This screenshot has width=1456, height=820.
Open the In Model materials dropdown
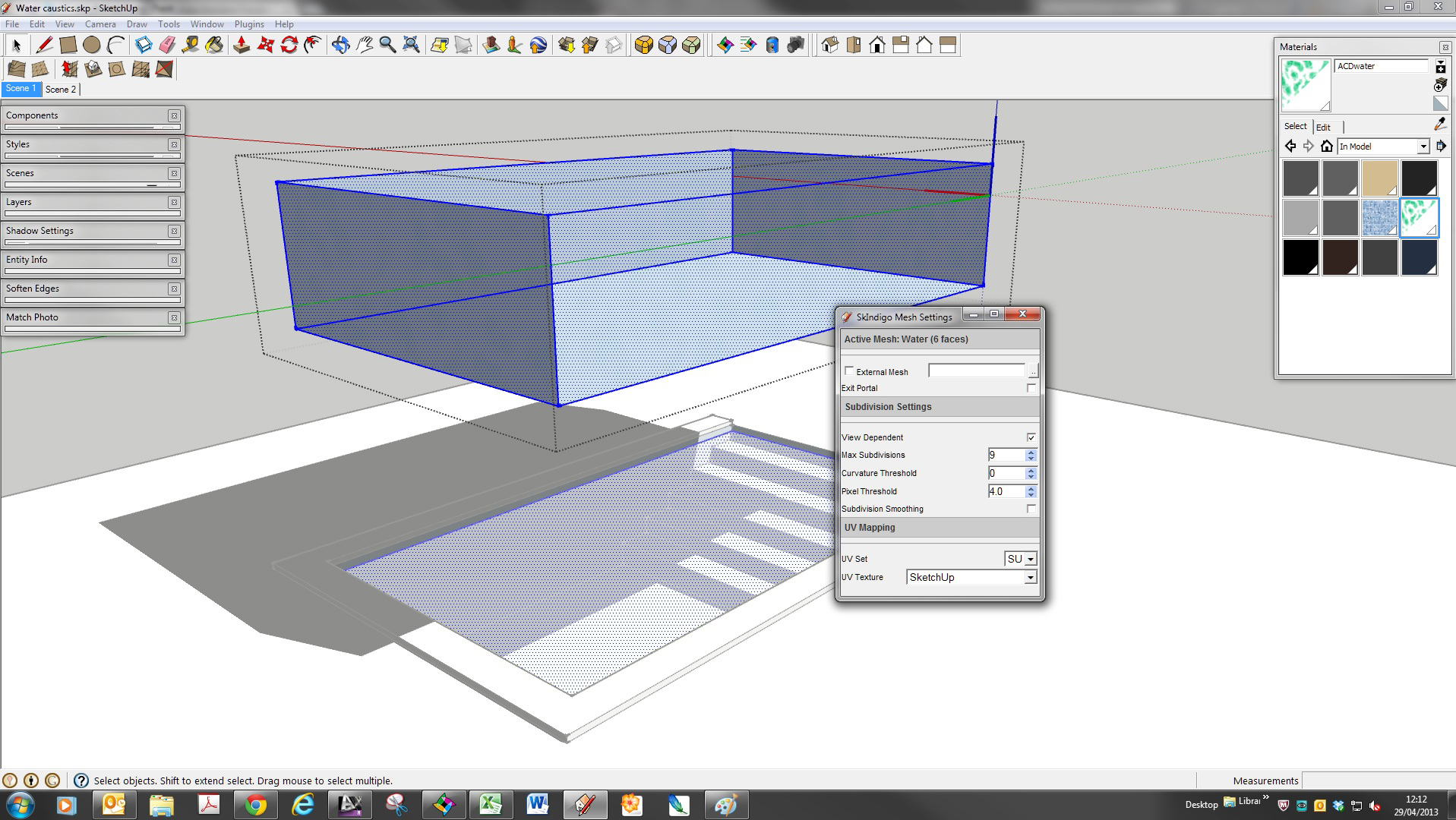(x=1383, y=147)
